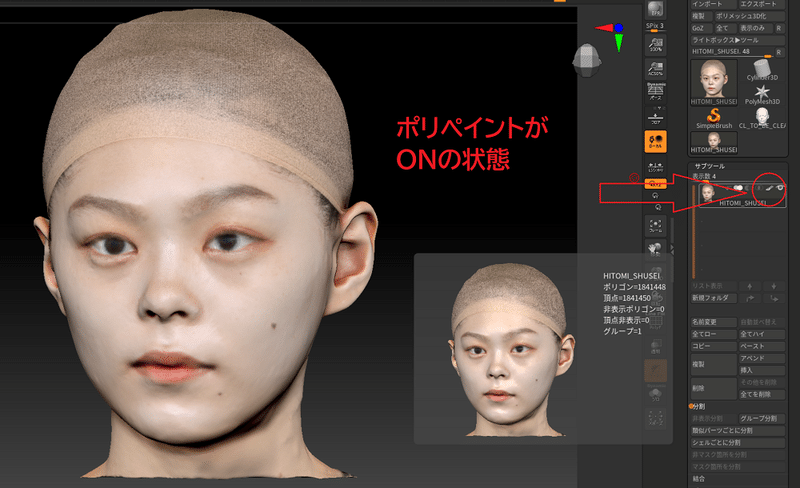Click 全てを削除 (Delete All) button
800x488 pixels.
(x=762, y=395)
